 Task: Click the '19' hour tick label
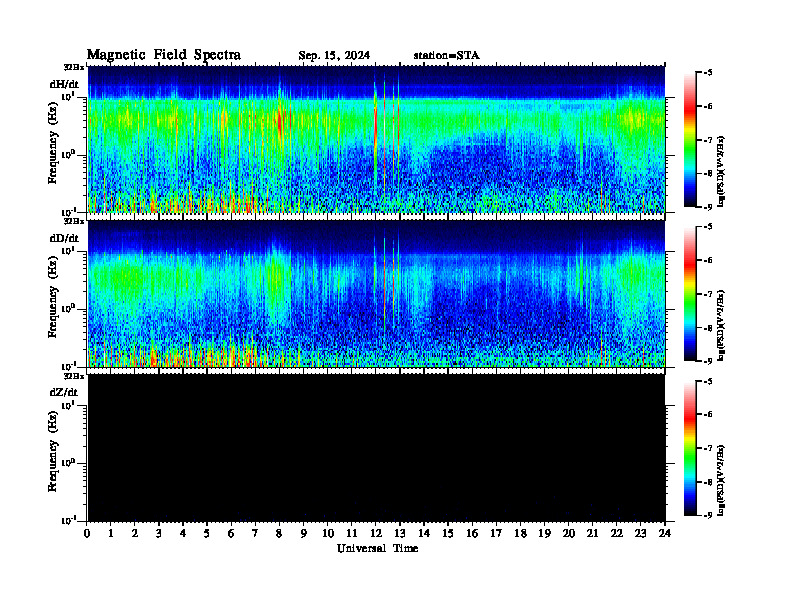(x=544, y=534)
